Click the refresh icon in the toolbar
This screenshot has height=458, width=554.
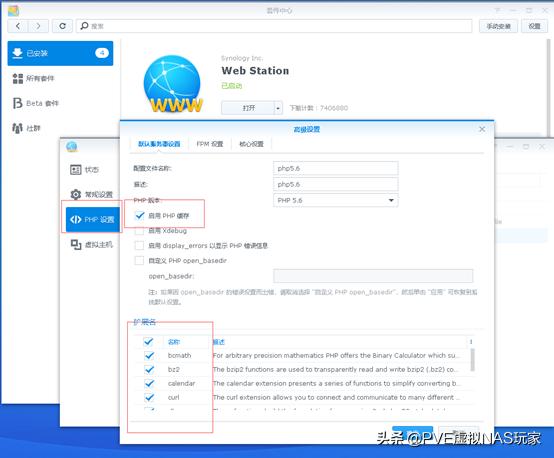[x=62, y=26]
